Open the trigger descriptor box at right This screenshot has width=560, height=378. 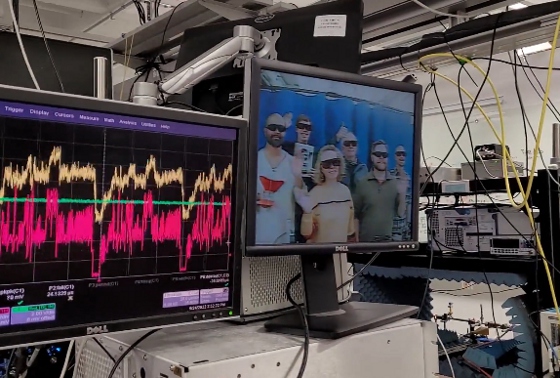(214, 295)
